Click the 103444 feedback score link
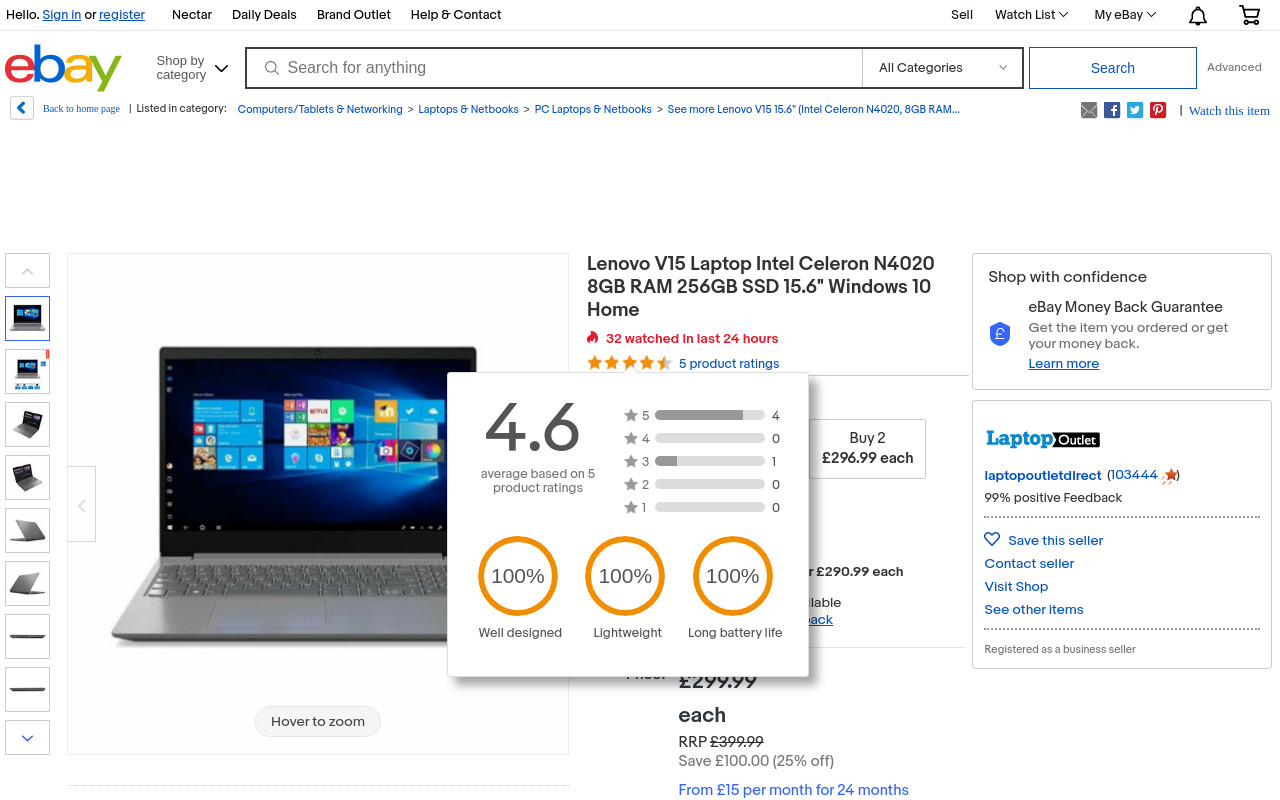The image size is (1280, 800). point(1134,476)
